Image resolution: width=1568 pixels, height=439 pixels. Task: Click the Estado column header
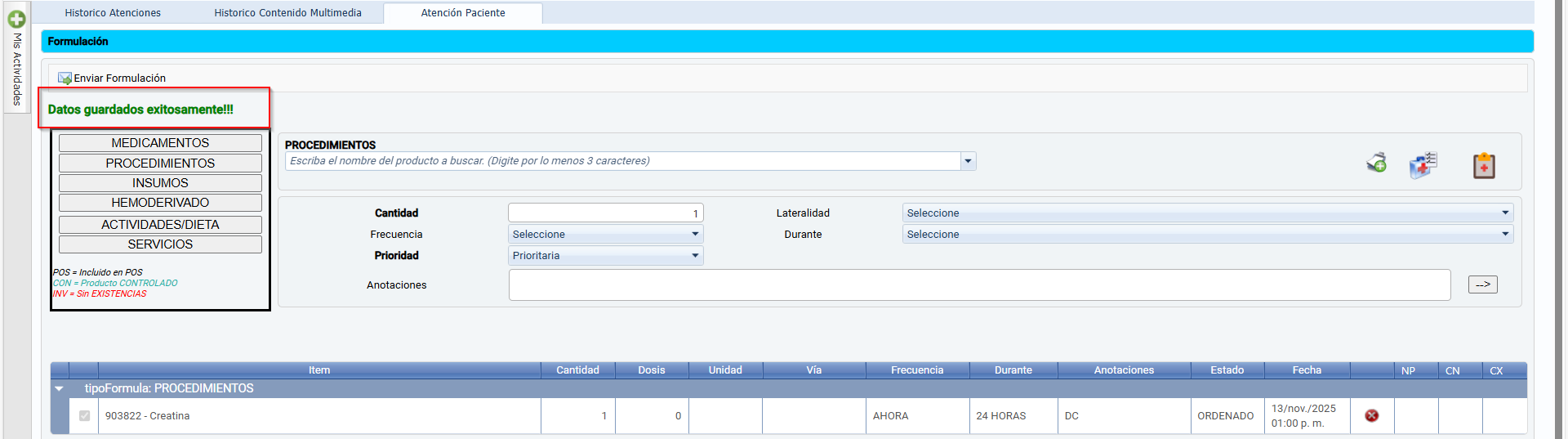point(1227,370)
